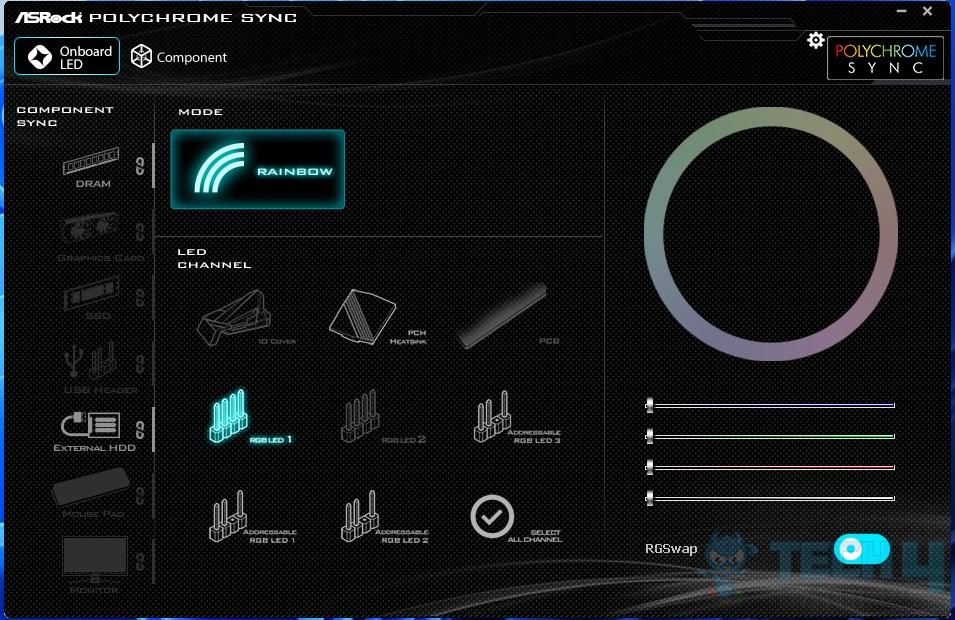
Task: Click the COMPONENT SYNC heading
Action: pyautogui.click(x=65, y=116)
